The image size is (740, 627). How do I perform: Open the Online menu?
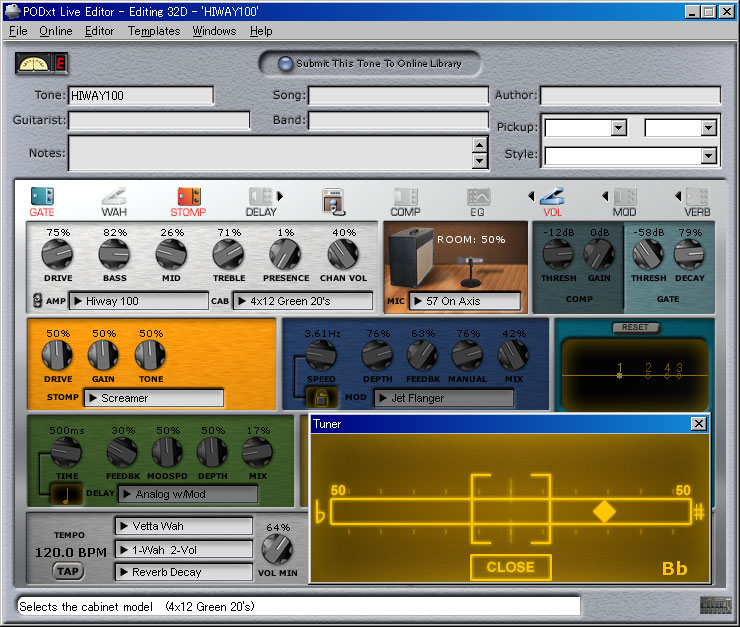[x=56, y=31]
